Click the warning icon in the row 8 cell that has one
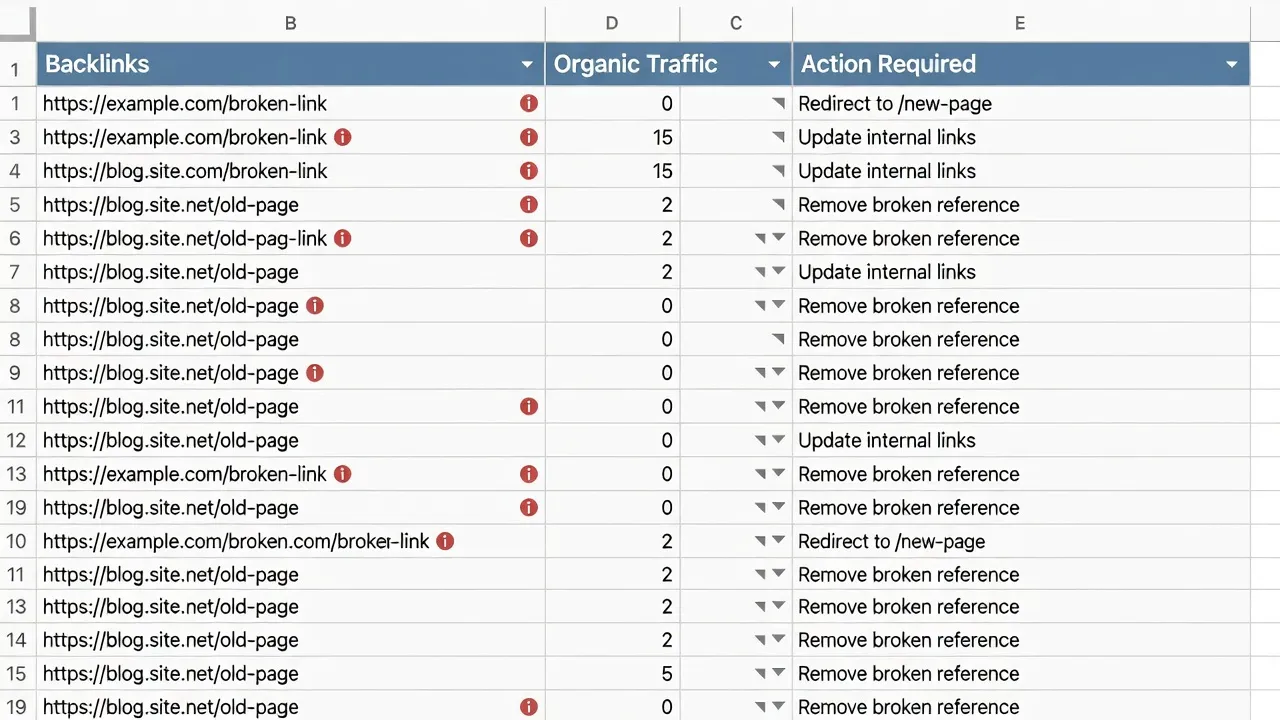This screenshot has width=1280, height=720. (x=315, y=306)
